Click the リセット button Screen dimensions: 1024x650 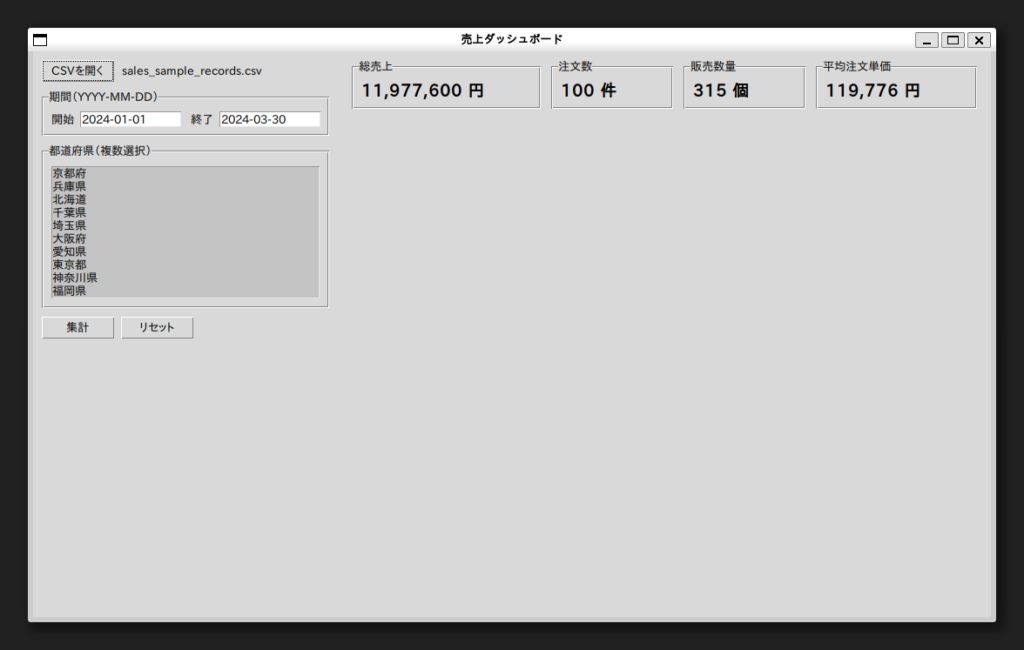click(x=157, y=328)
